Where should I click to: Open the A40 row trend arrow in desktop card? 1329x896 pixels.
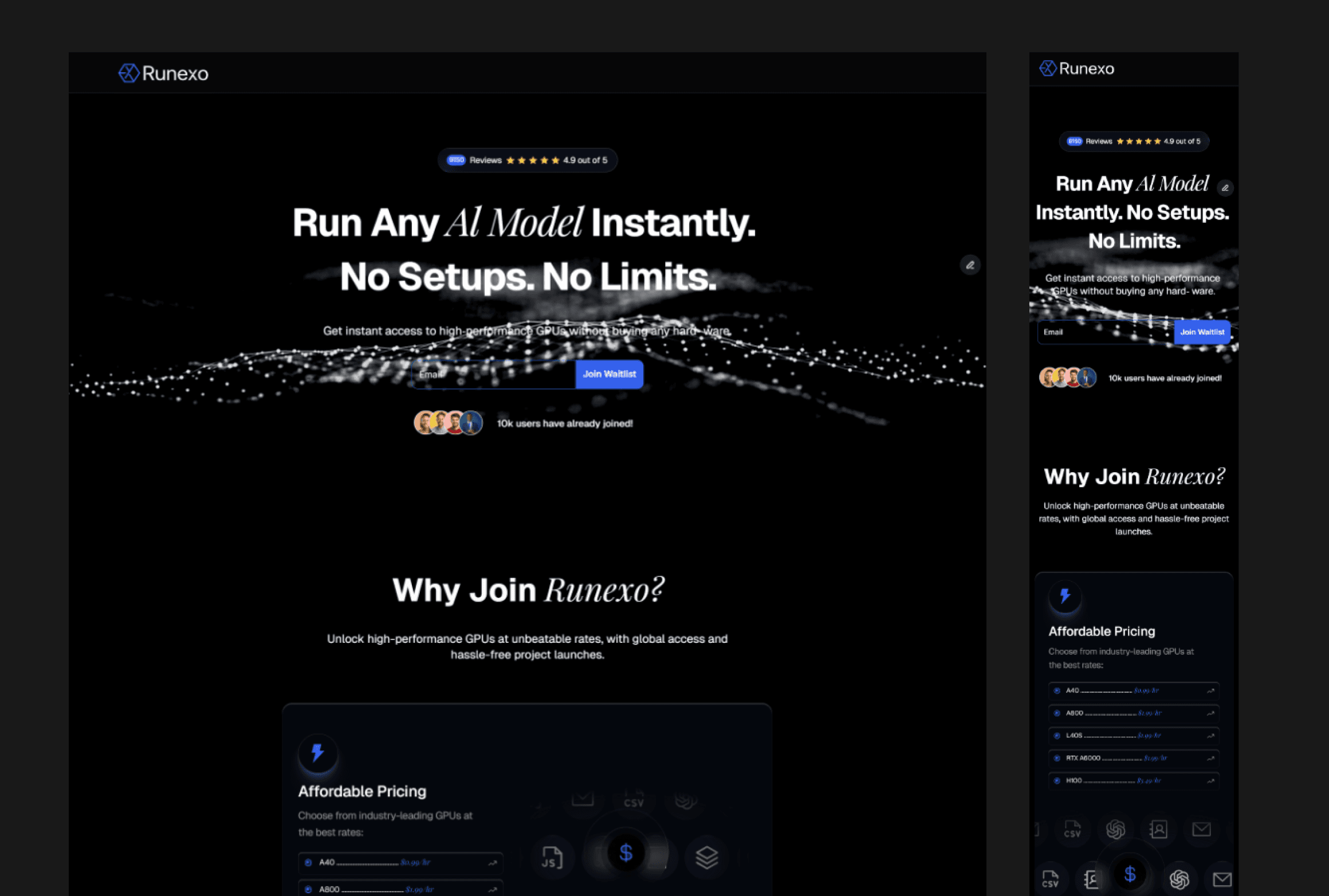coord(492,862)
